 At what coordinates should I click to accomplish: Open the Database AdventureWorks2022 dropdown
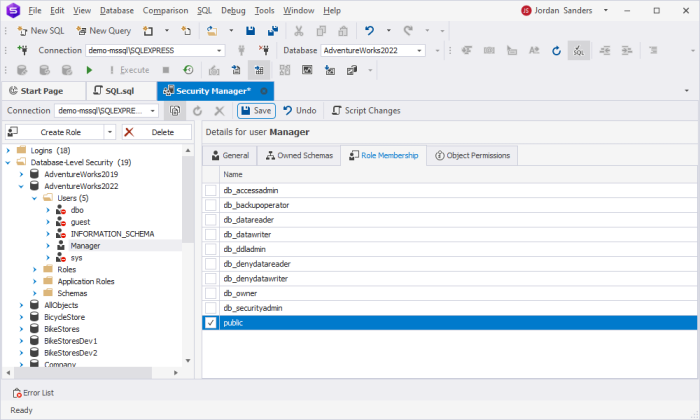pos(419,50)
